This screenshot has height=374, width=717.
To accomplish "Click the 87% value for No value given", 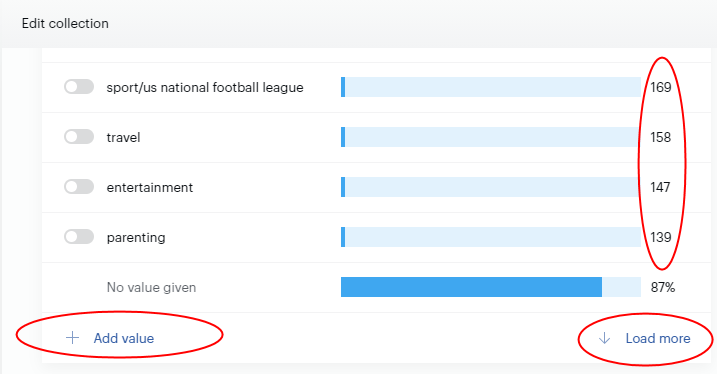I will [663, 288].
